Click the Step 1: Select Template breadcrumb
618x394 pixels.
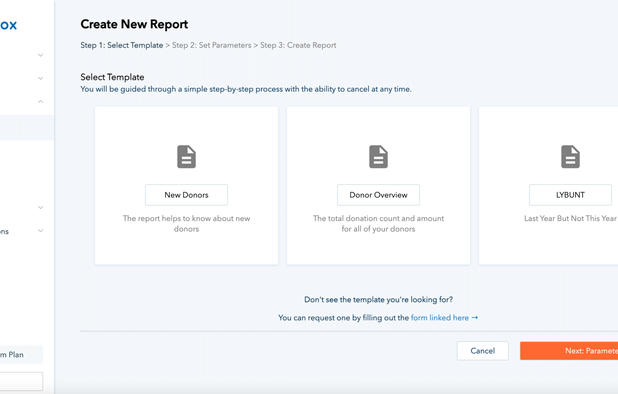point(121,45)
